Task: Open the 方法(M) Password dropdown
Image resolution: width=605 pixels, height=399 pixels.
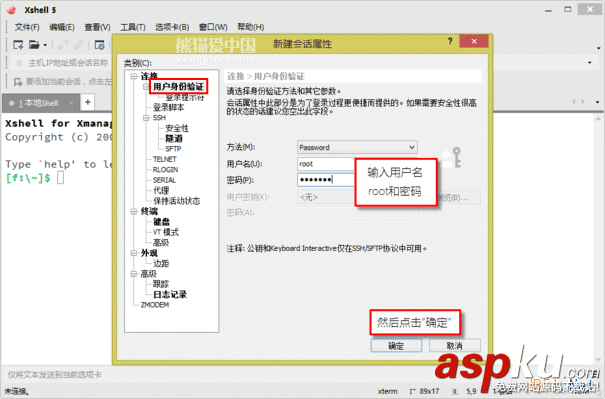Action: [x=357, y=147]
